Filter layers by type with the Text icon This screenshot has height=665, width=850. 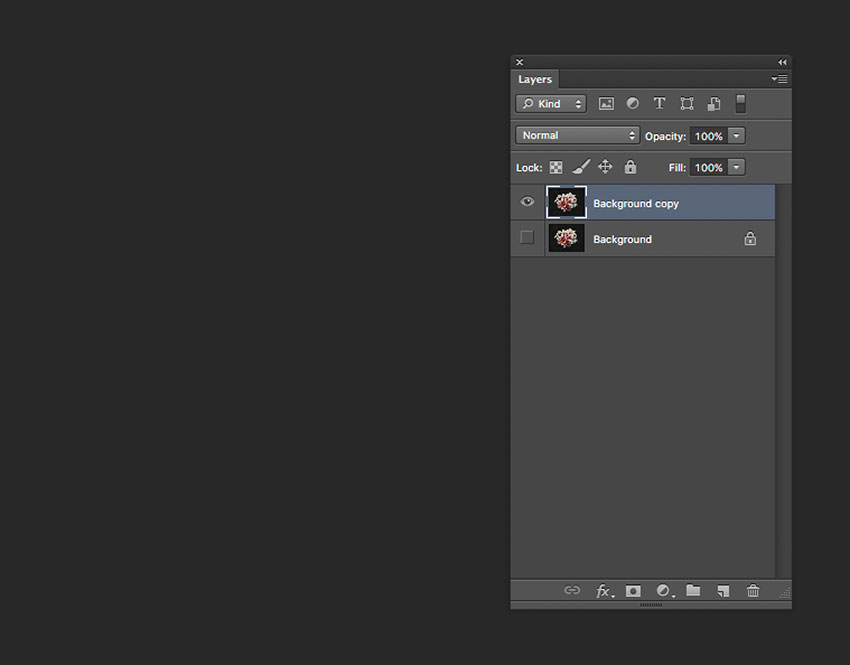659,103
